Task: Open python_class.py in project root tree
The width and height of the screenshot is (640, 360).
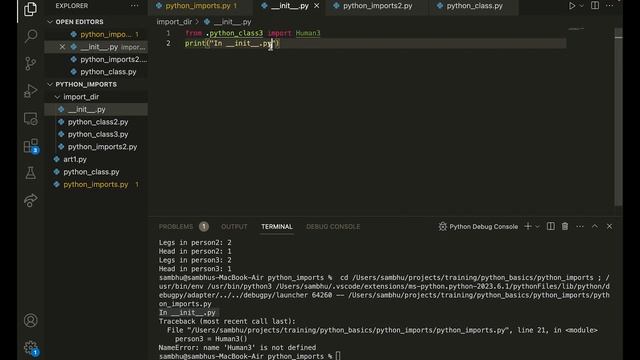Action: click(x=91, y=172)
